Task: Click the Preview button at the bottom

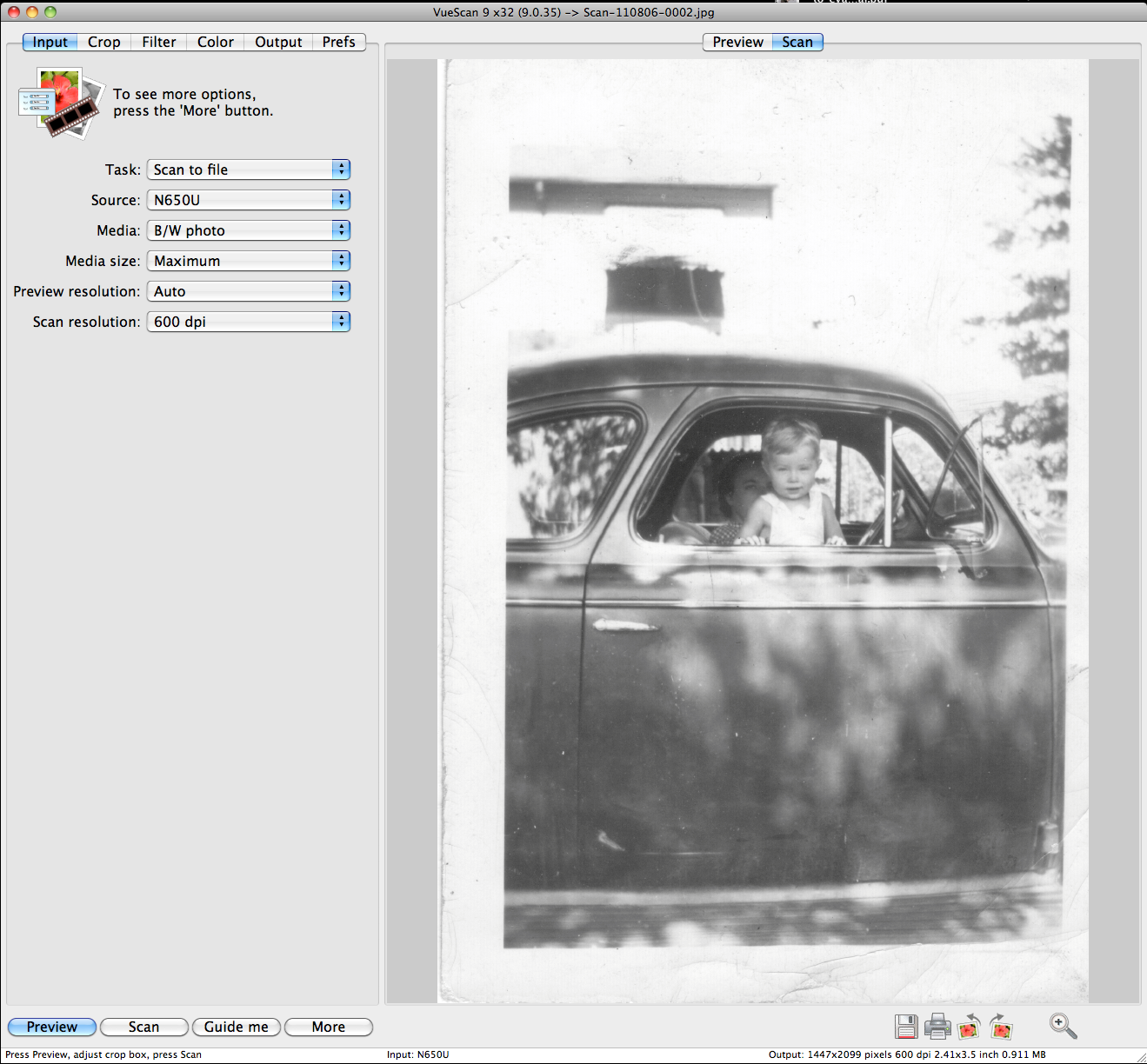Action: pyautogui.click(x=52, y=1027)
